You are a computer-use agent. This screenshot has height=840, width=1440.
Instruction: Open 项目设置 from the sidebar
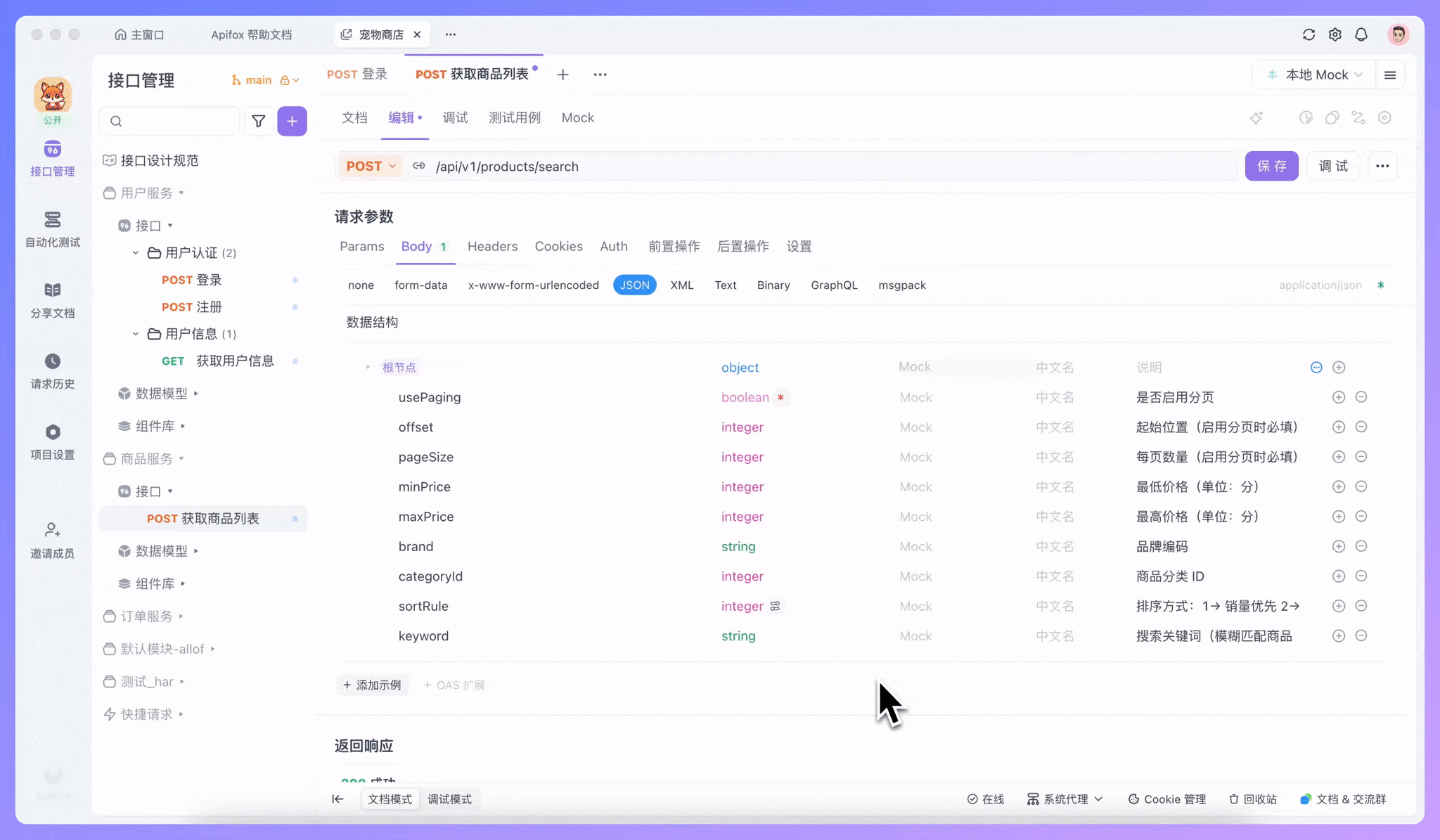[x=53, y=441]
